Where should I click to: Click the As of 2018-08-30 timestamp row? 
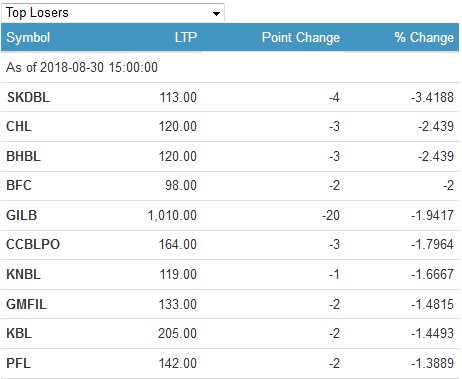(x=230, y=67)
